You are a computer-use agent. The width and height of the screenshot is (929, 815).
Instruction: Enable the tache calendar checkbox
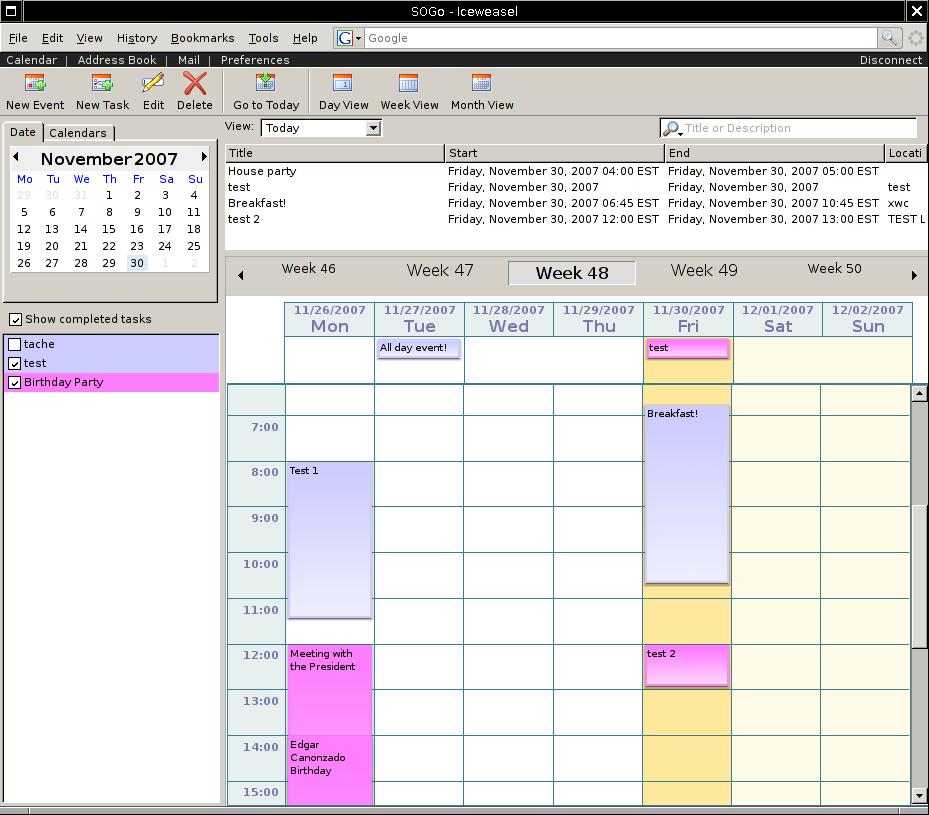click(x=15, y=345)
